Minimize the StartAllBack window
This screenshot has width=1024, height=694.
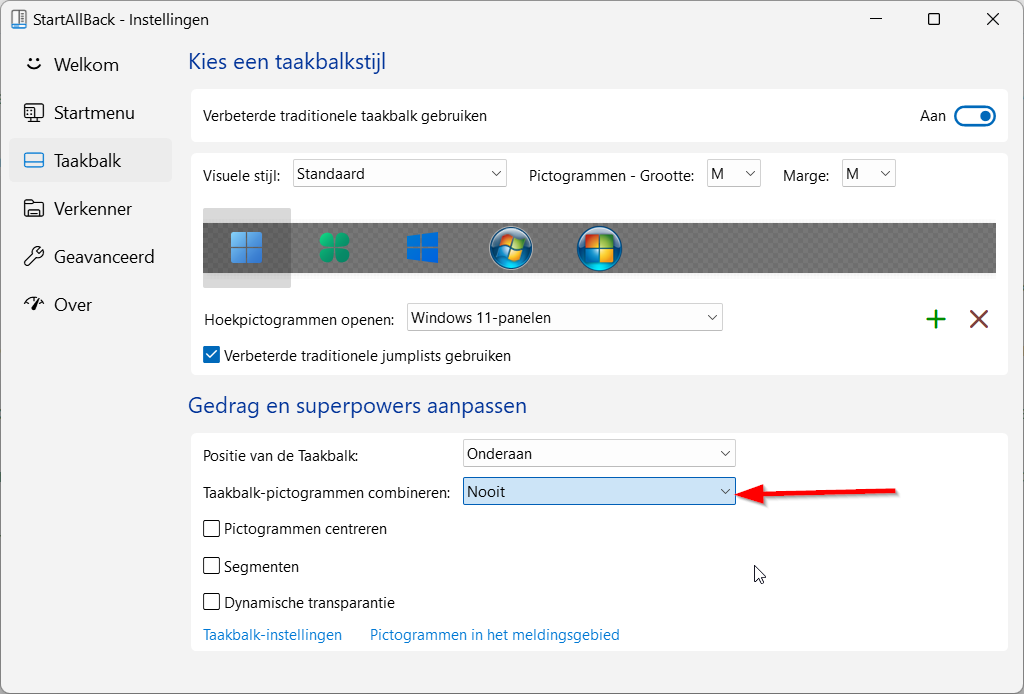click(876, 19)
